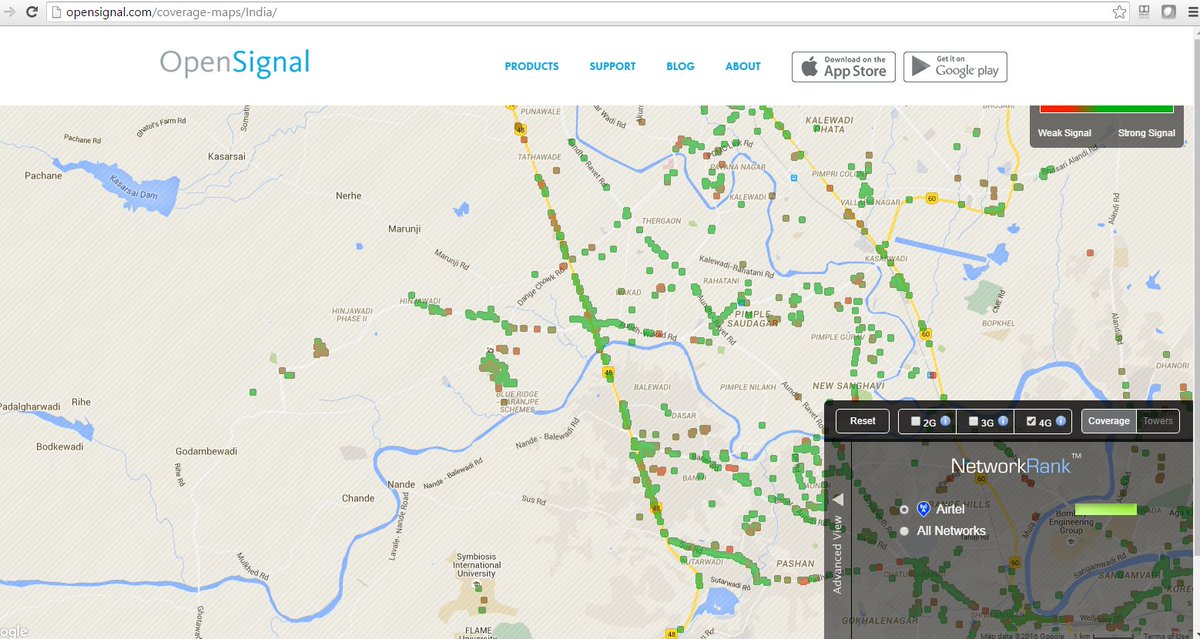Click the Balewadi map label
1200x639 pixels.
(652, 386)
